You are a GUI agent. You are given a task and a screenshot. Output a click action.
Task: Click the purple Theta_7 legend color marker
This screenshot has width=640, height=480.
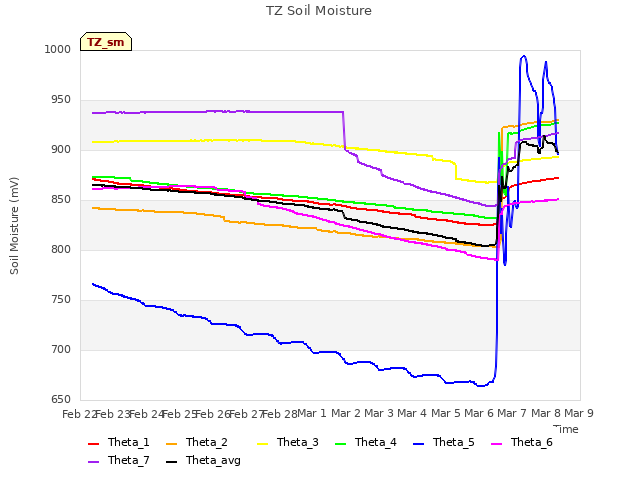tap(93, 462)
